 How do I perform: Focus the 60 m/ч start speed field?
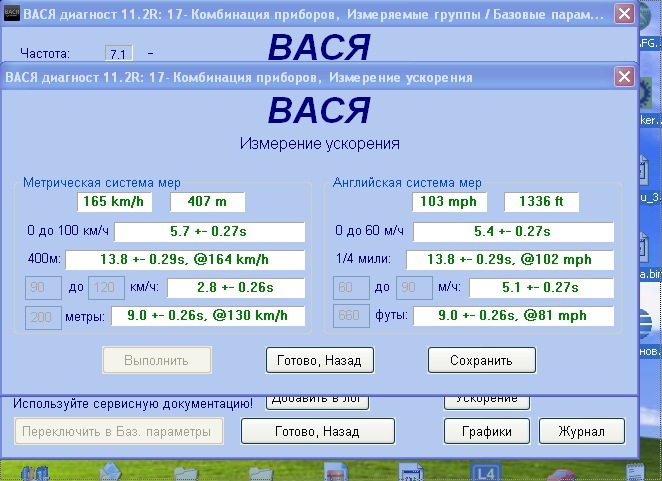(351, 288)
